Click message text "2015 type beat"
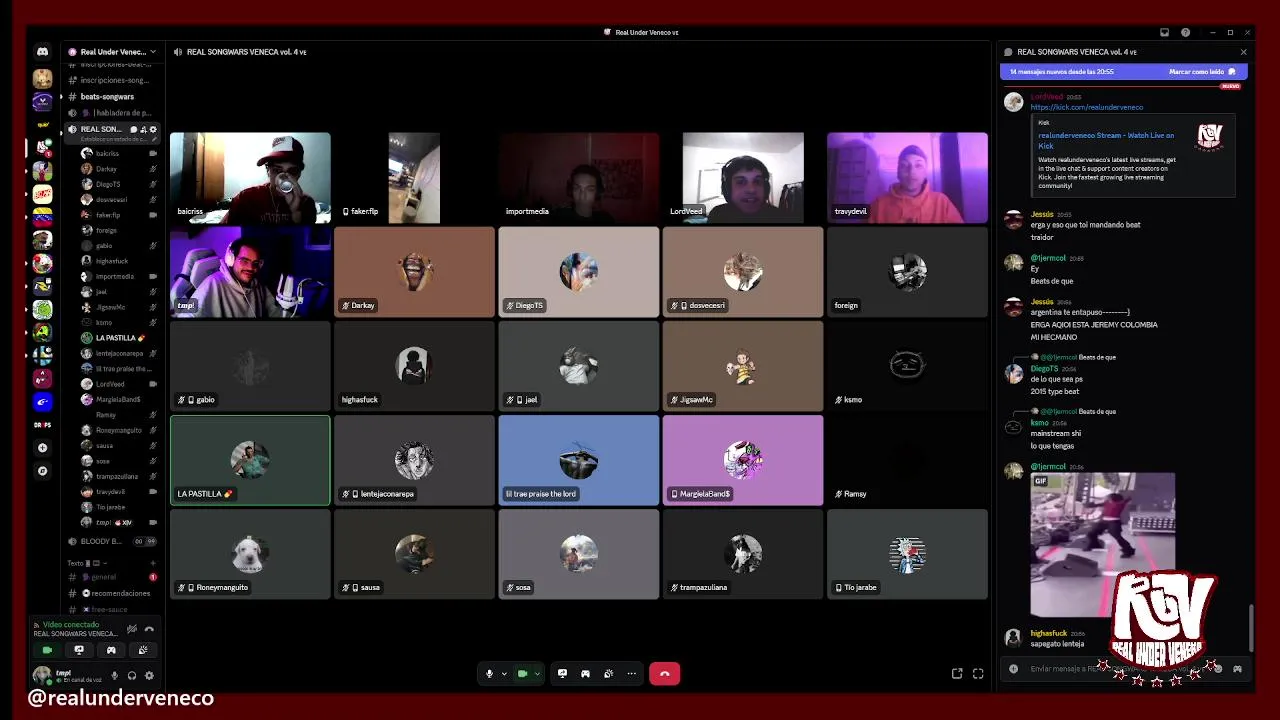Viewport: 1280px width, 720px height. pyautogui.click(x=1055, y=391)
